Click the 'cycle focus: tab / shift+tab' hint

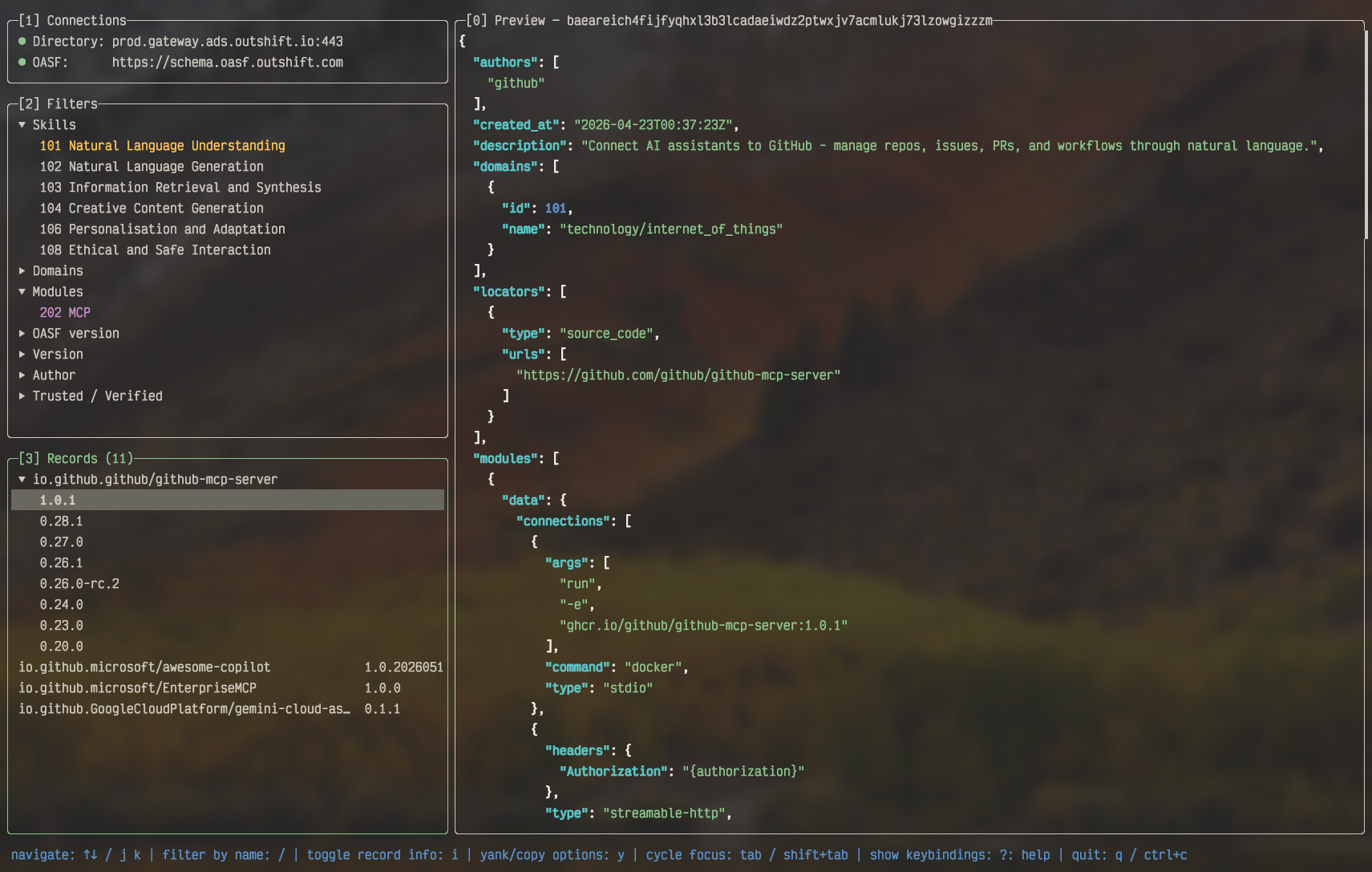[x=747, y=855]
